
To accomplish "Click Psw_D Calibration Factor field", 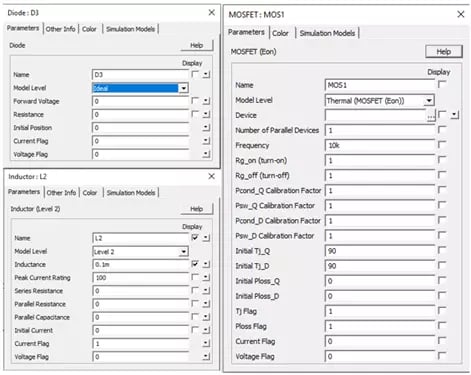I will coord(380,236).
